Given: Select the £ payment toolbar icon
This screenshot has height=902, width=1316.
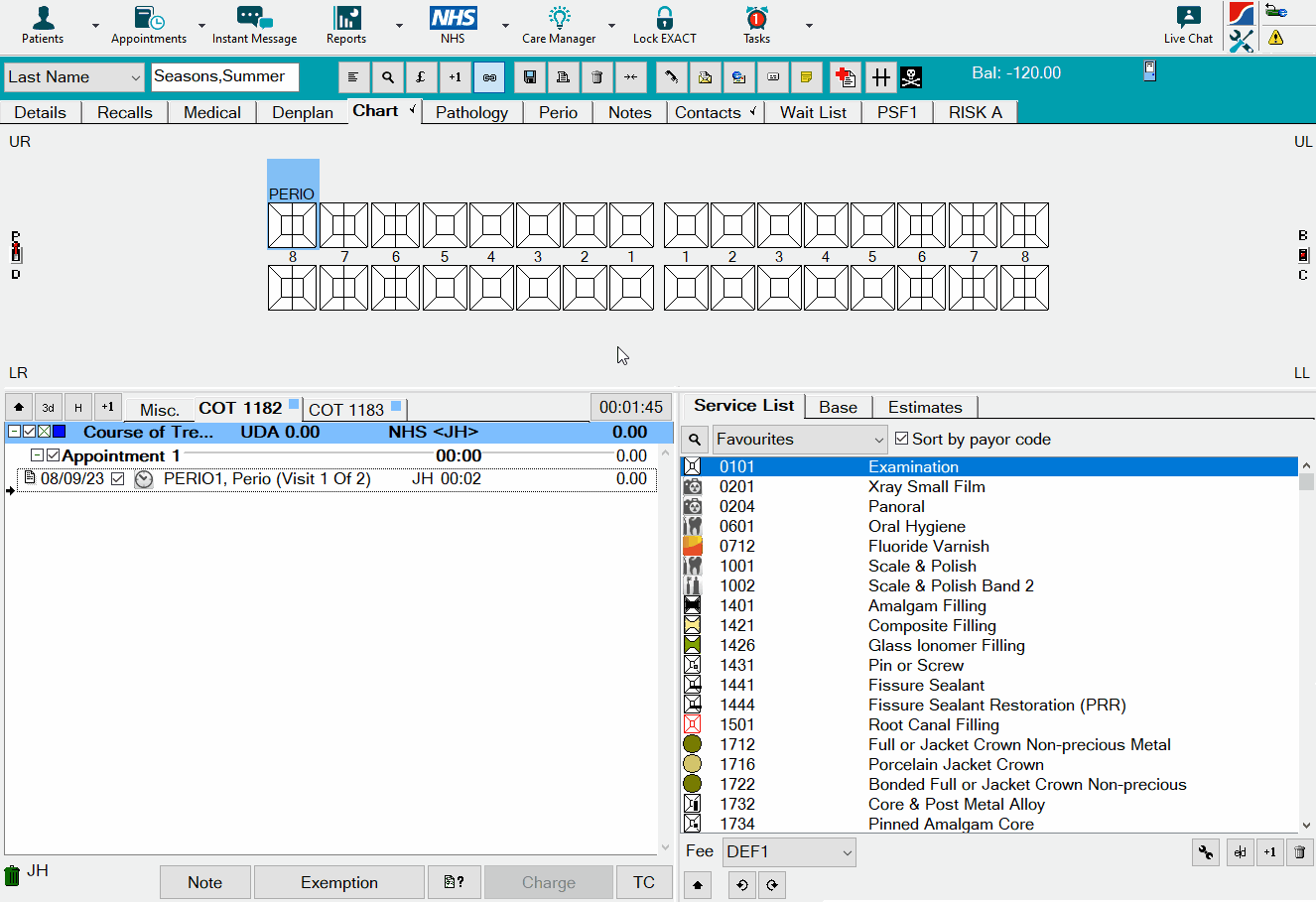Looking at the screenshot, I should (x=421, y=76).
